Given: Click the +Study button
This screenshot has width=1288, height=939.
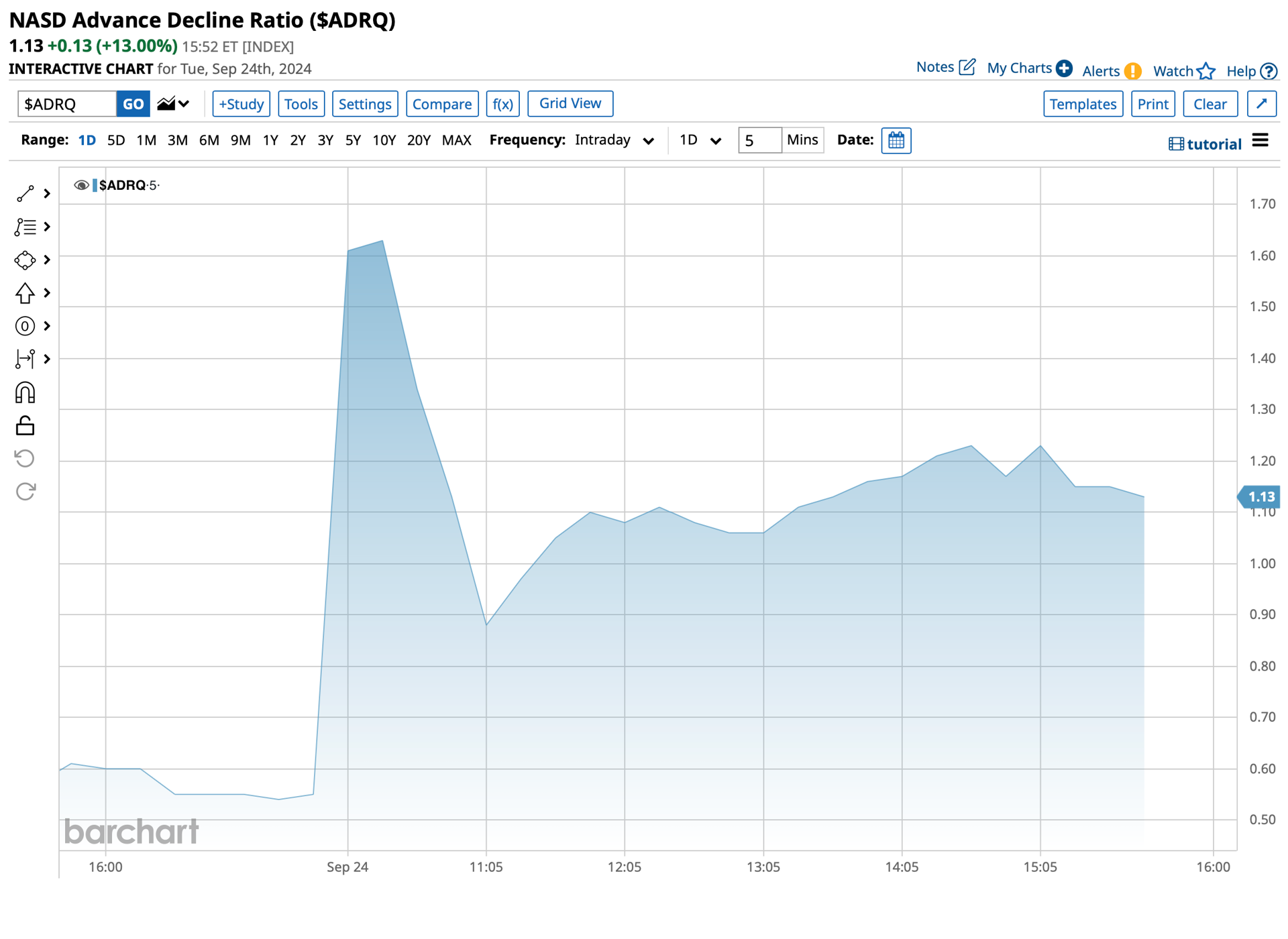Looking at the screenshot, I should (x=241, y=104).
